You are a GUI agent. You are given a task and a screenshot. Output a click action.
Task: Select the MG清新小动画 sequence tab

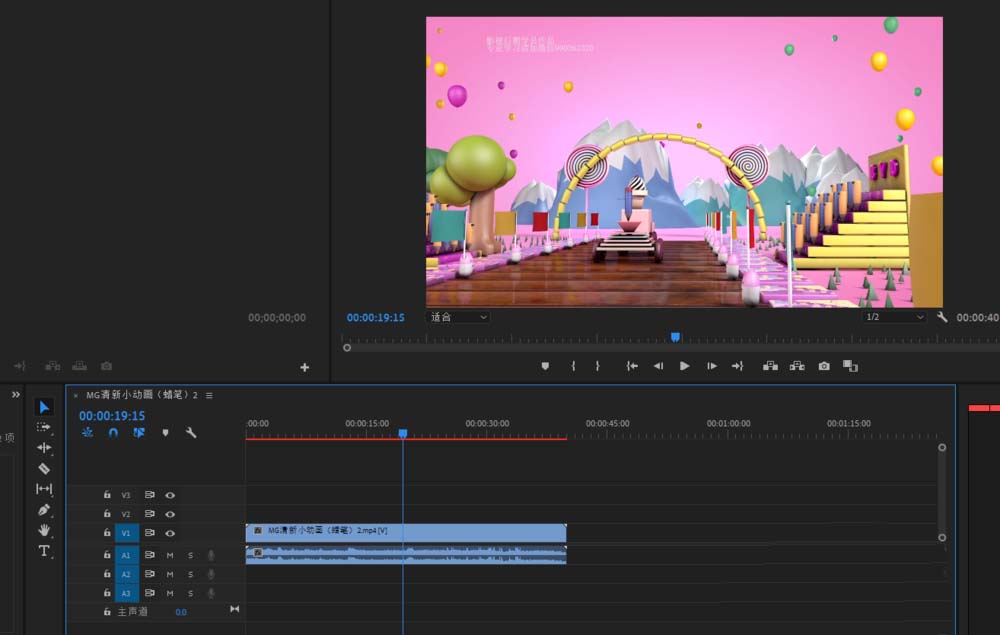coord(142,395)
